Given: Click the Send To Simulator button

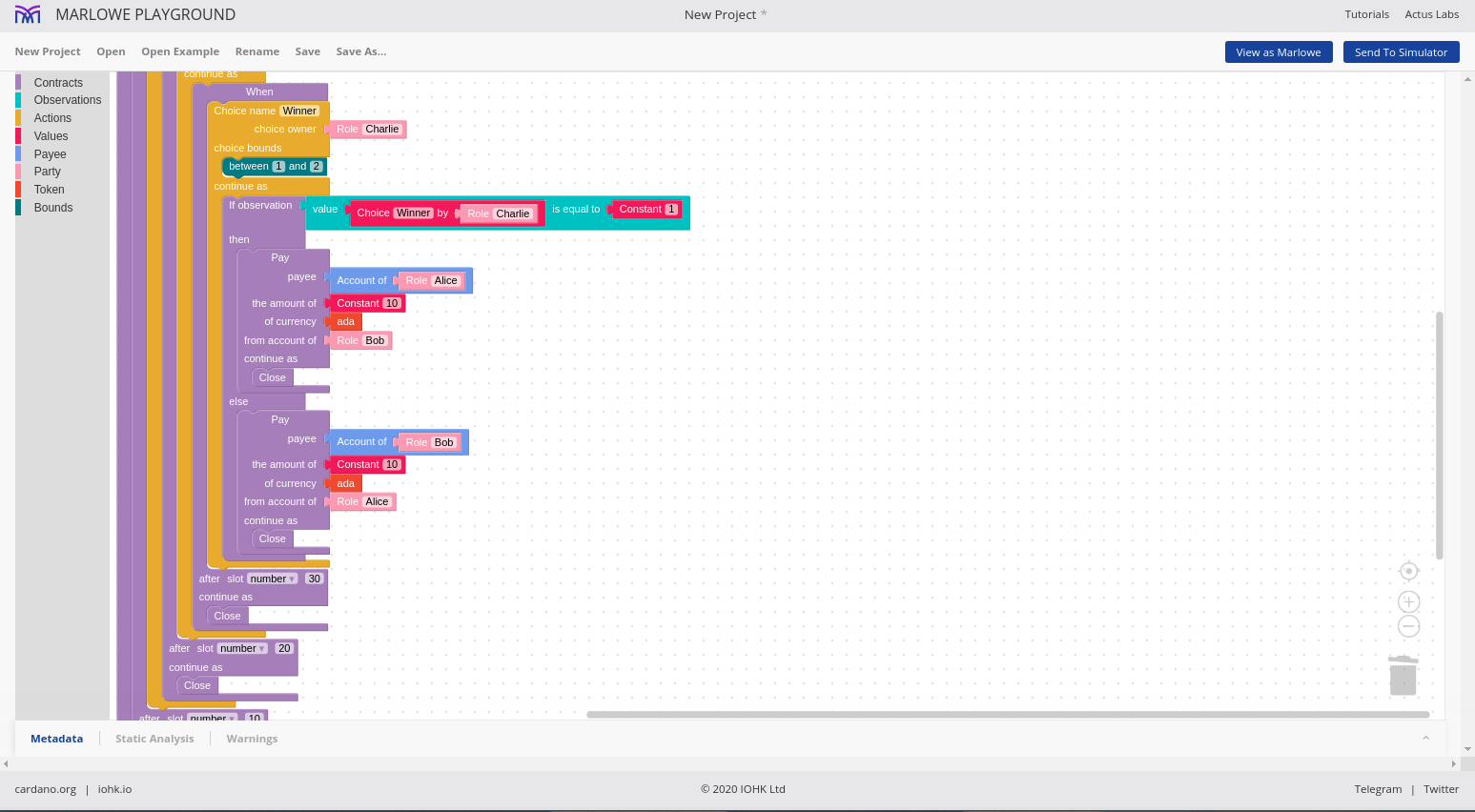Looking at the screenshot, I should [1401, 52].
